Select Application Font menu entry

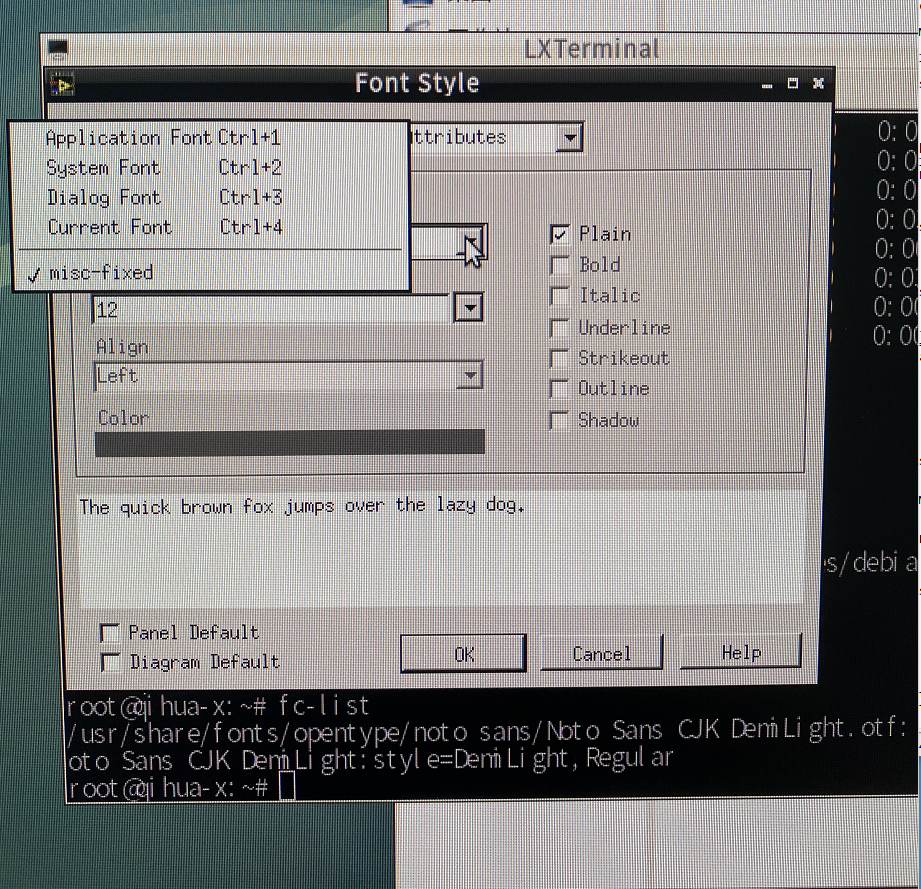click(210, 139)
